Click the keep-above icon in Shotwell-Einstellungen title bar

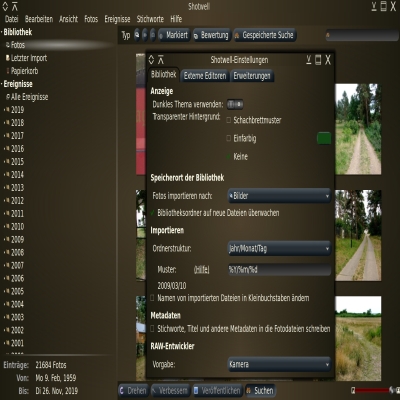coord(161,60)
